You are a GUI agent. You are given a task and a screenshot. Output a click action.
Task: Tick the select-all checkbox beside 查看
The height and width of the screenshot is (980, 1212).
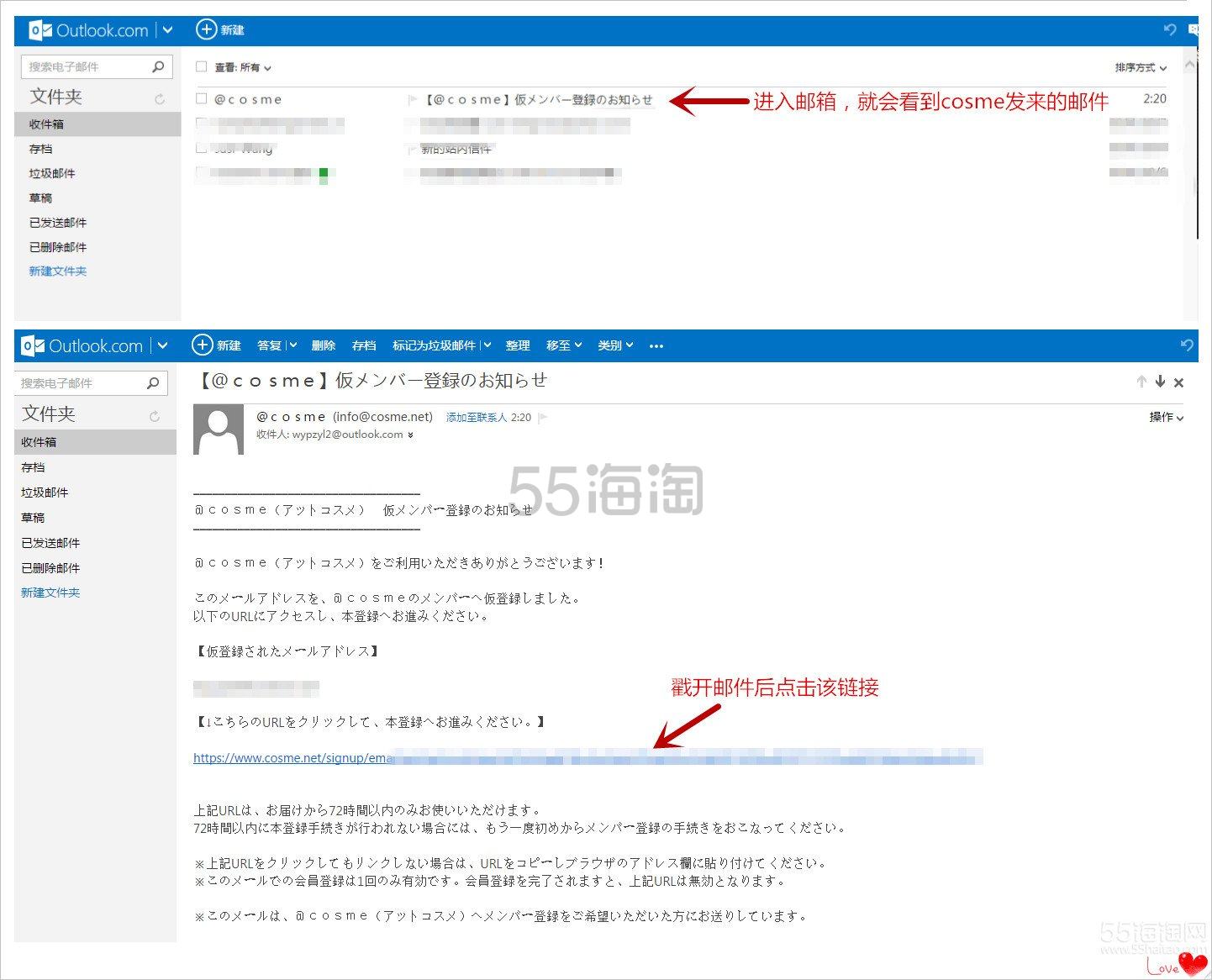[x=201, y=66]
